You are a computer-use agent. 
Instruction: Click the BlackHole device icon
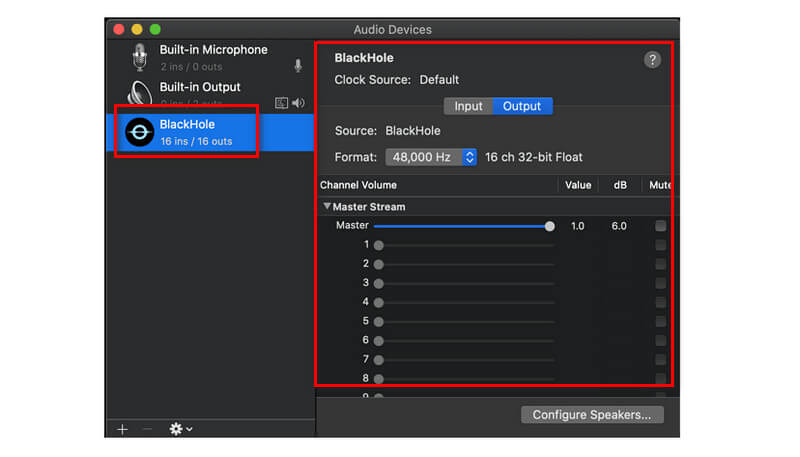click(137, 132)
